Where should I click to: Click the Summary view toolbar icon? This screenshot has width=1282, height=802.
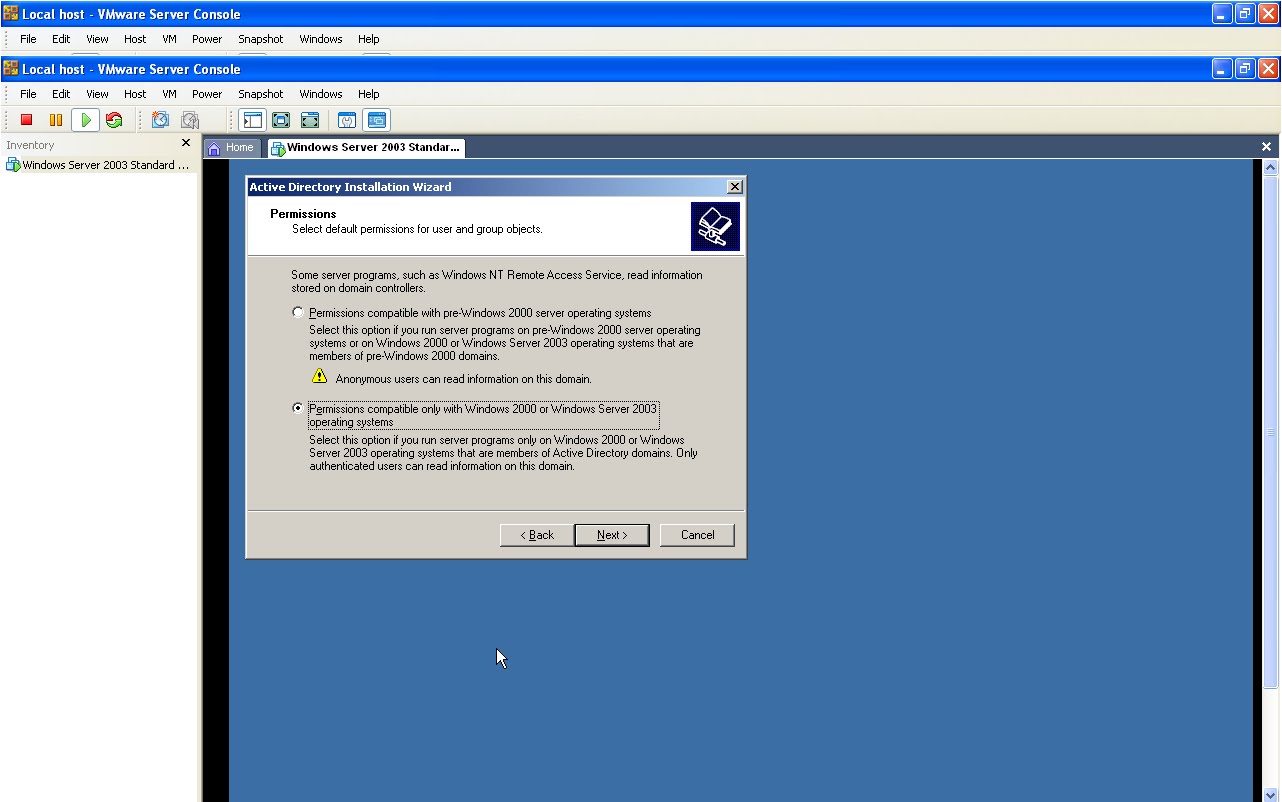347,120
